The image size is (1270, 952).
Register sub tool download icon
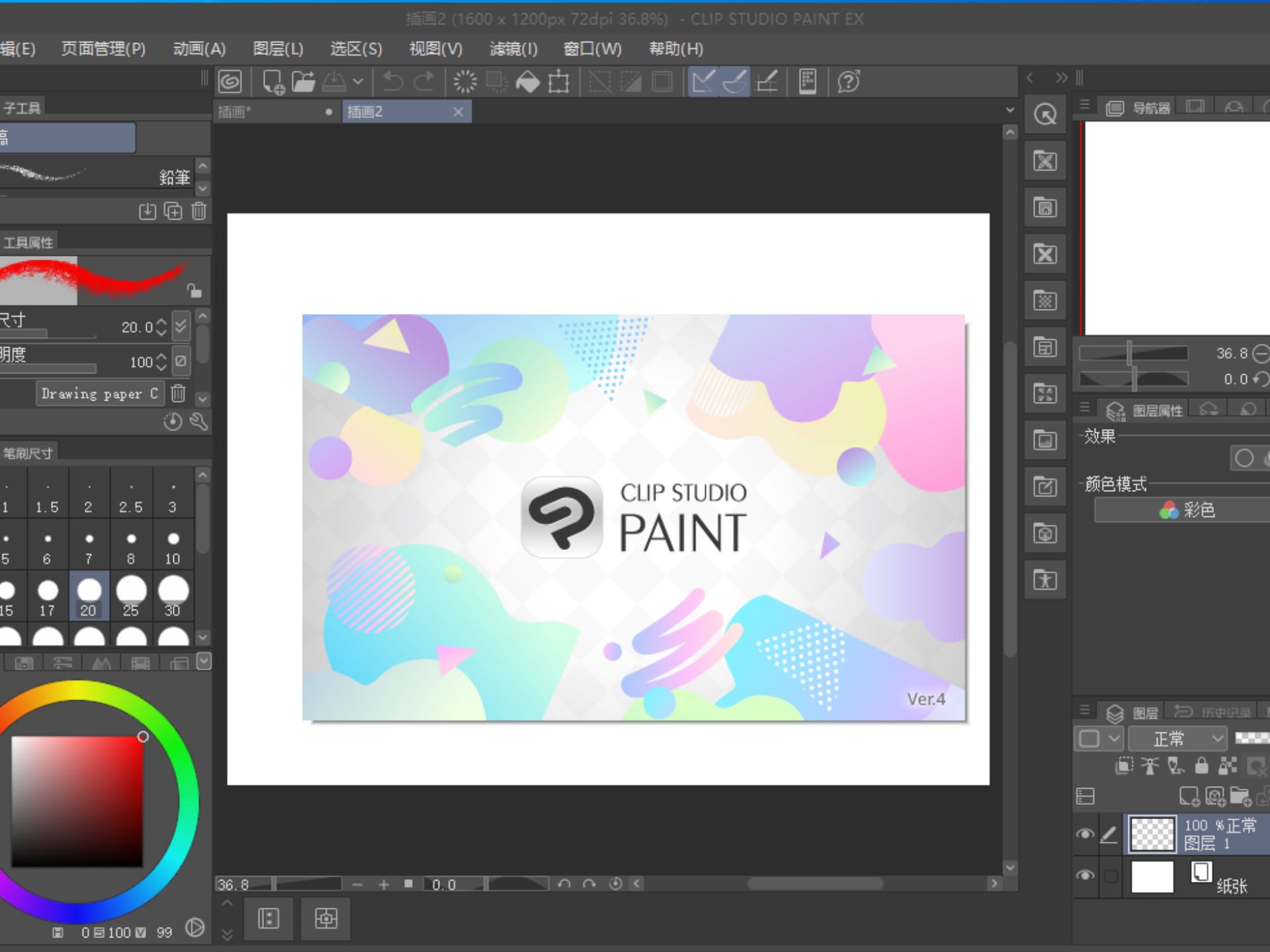(x=148, y=212)
